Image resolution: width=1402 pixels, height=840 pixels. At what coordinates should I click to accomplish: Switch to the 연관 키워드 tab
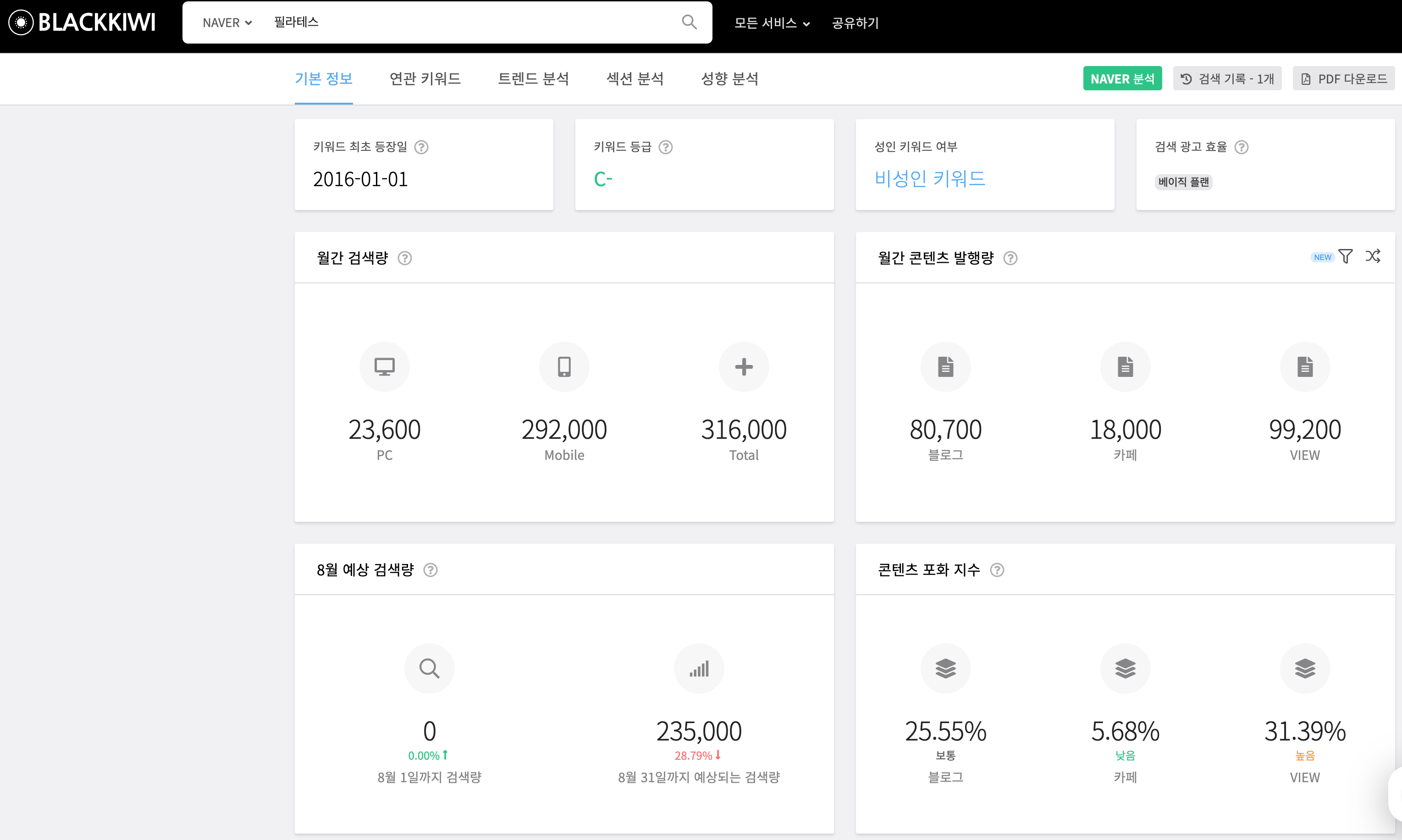(425, 79)
